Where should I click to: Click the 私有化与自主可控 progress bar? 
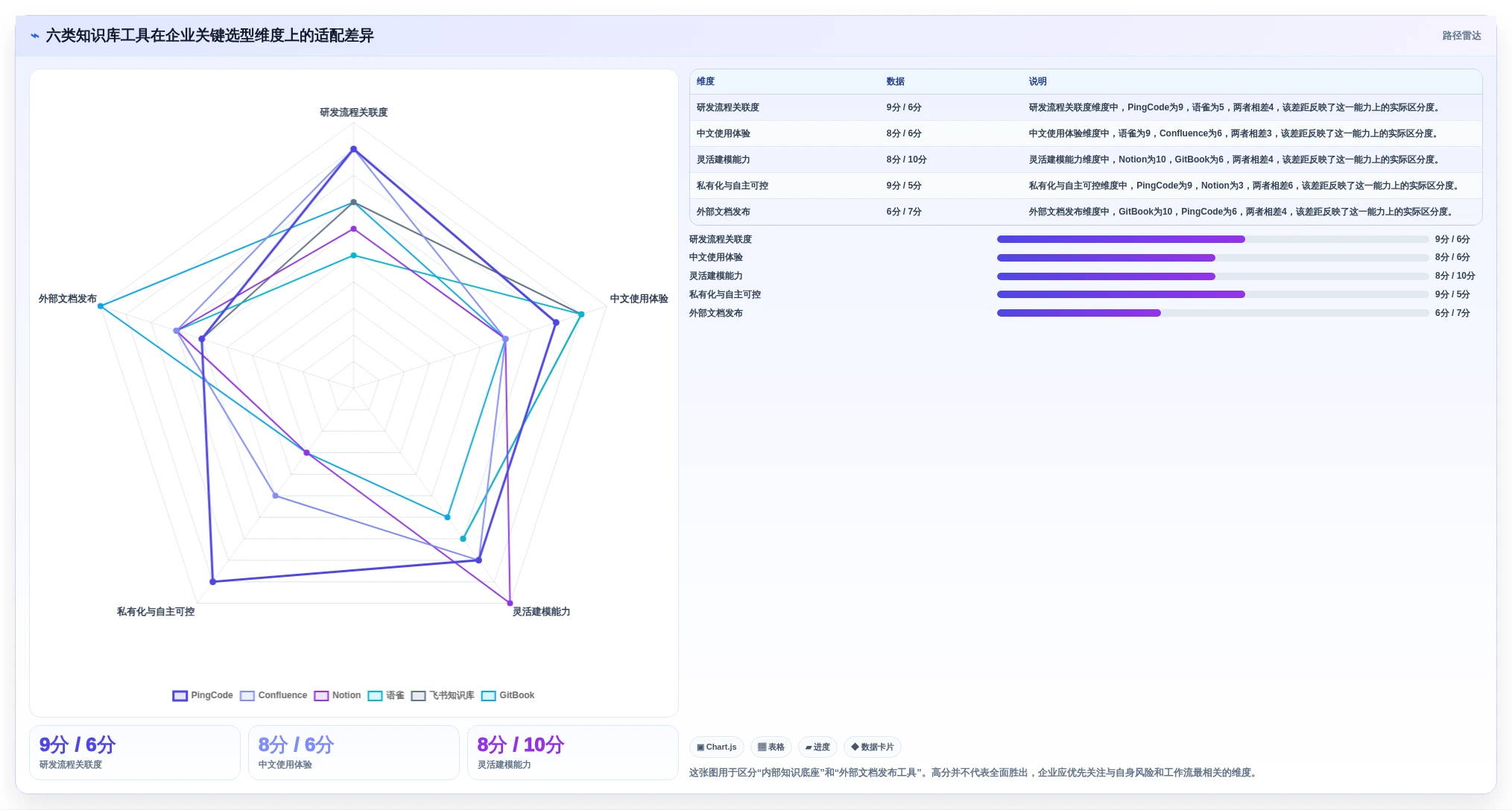1212,294
